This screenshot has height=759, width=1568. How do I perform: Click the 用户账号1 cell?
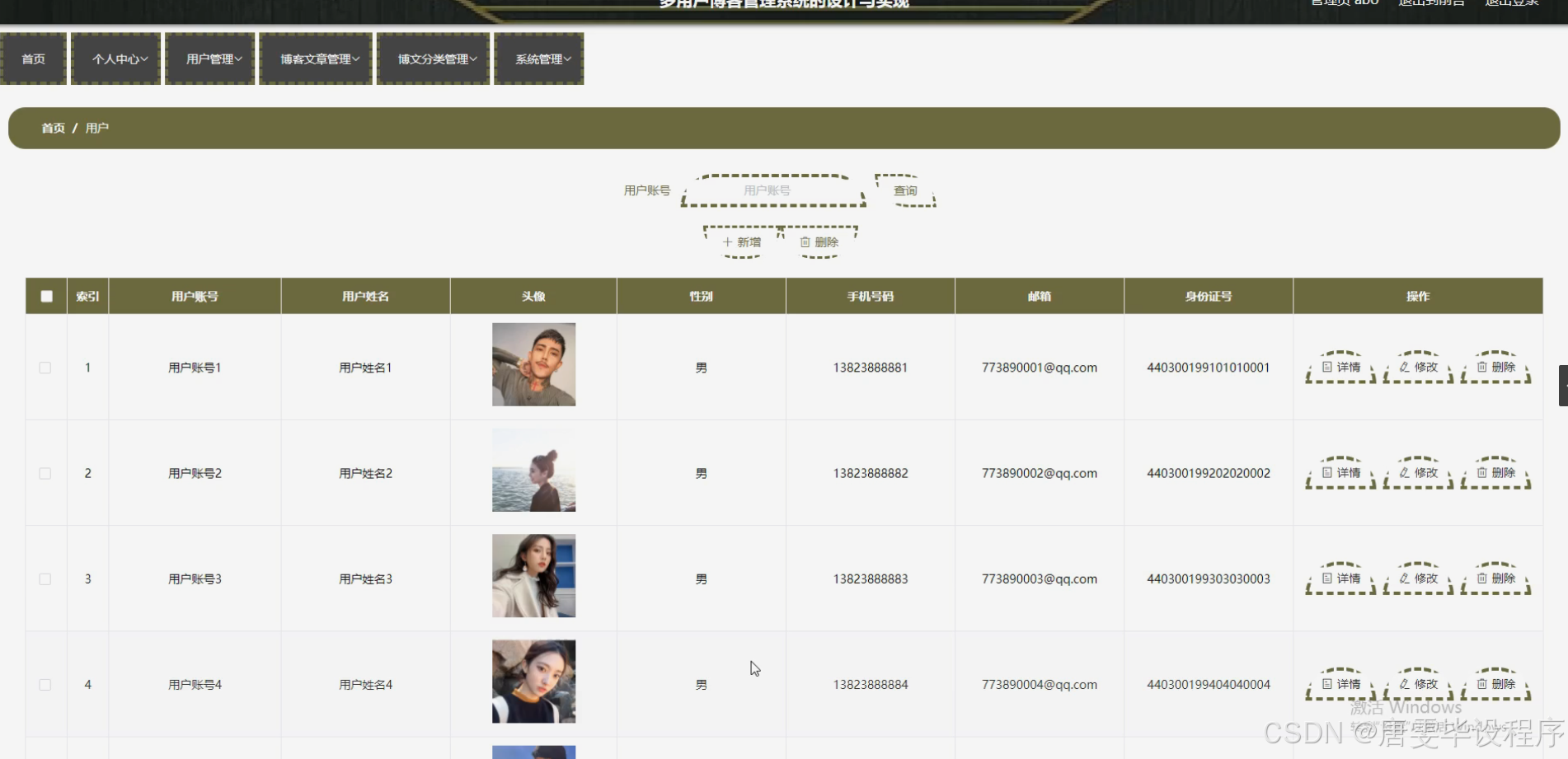(195, 368)
